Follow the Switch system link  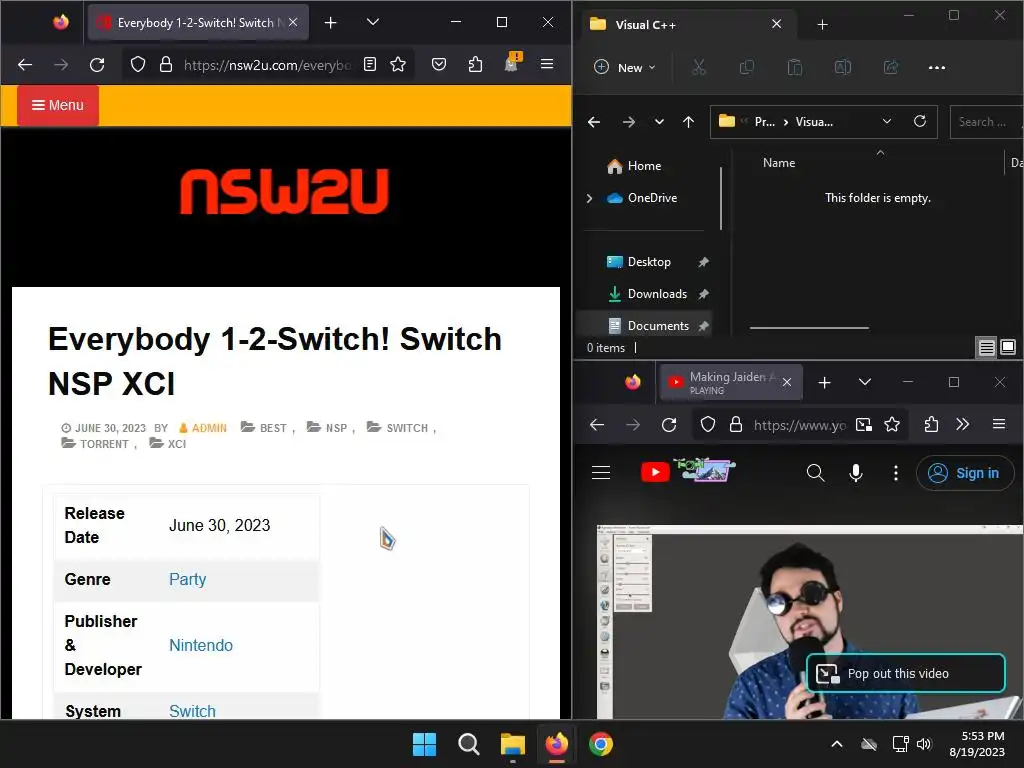point(192,711)
